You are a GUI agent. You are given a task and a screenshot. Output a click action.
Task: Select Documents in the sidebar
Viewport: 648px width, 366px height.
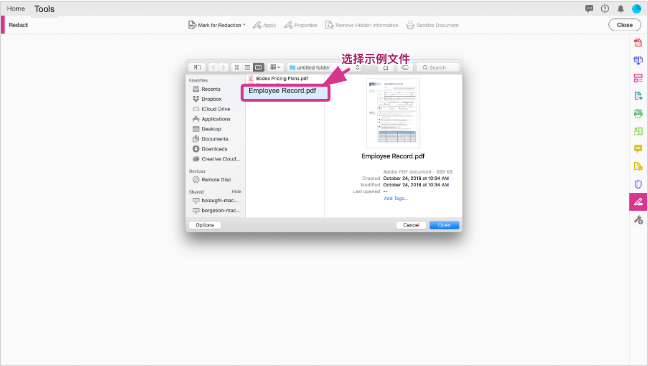pyautogui.click(x=214, y=139)
